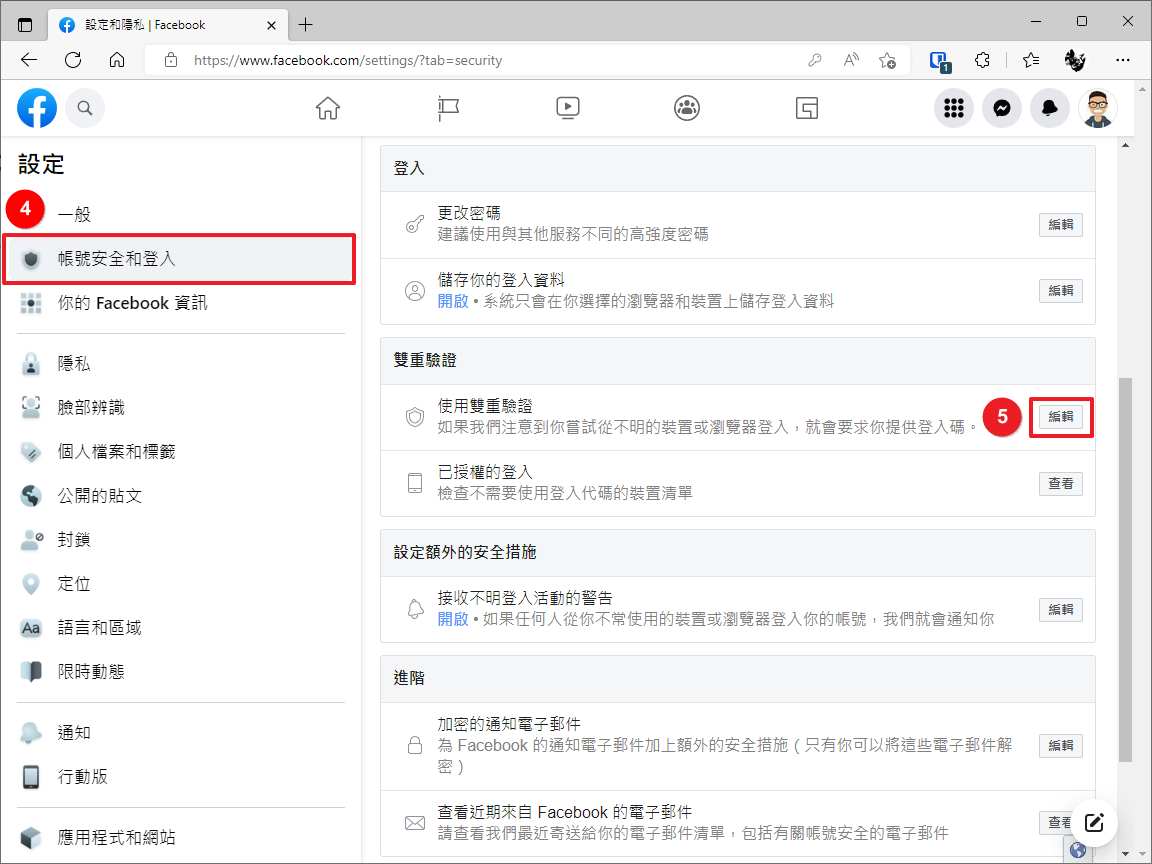Open the account profile picture menu
The image size is (1152, 864).
point(1098,108)
